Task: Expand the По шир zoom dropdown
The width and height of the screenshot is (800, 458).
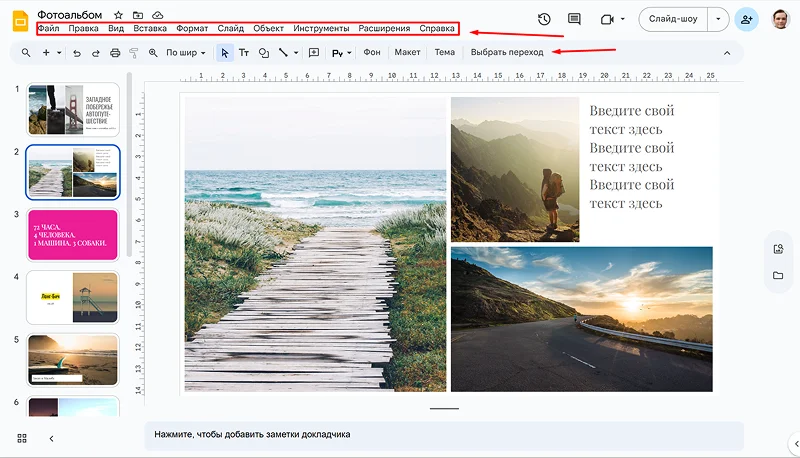Action: tap(186, 52)
